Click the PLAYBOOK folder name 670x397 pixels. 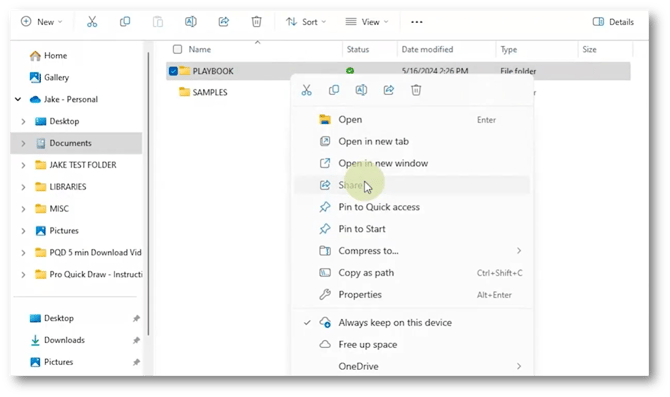213,71
